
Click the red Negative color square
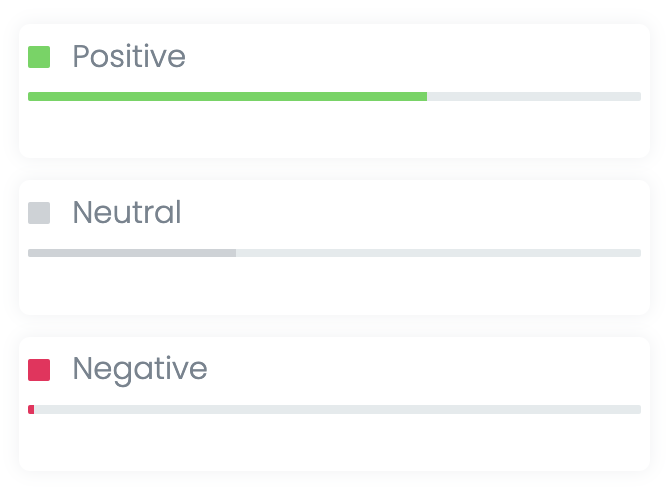(39, 370)
